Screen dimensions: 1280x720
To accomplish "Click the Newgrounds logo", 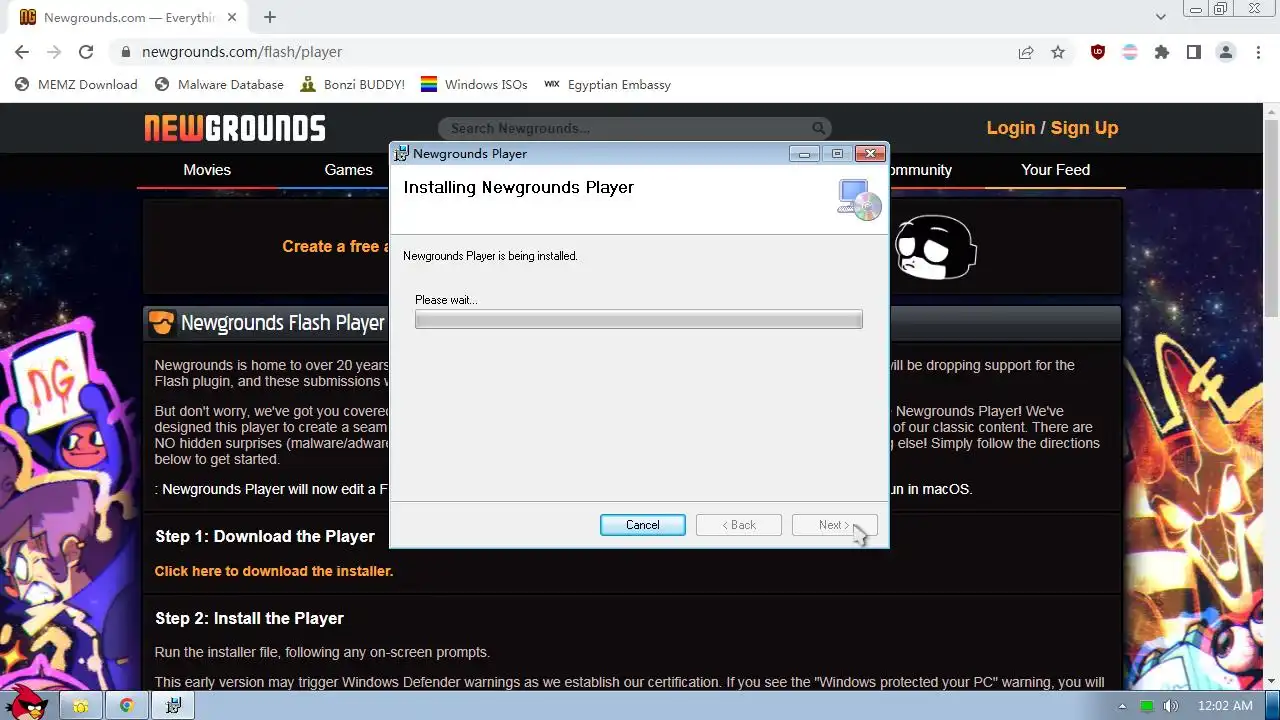I will click(235, 128).
